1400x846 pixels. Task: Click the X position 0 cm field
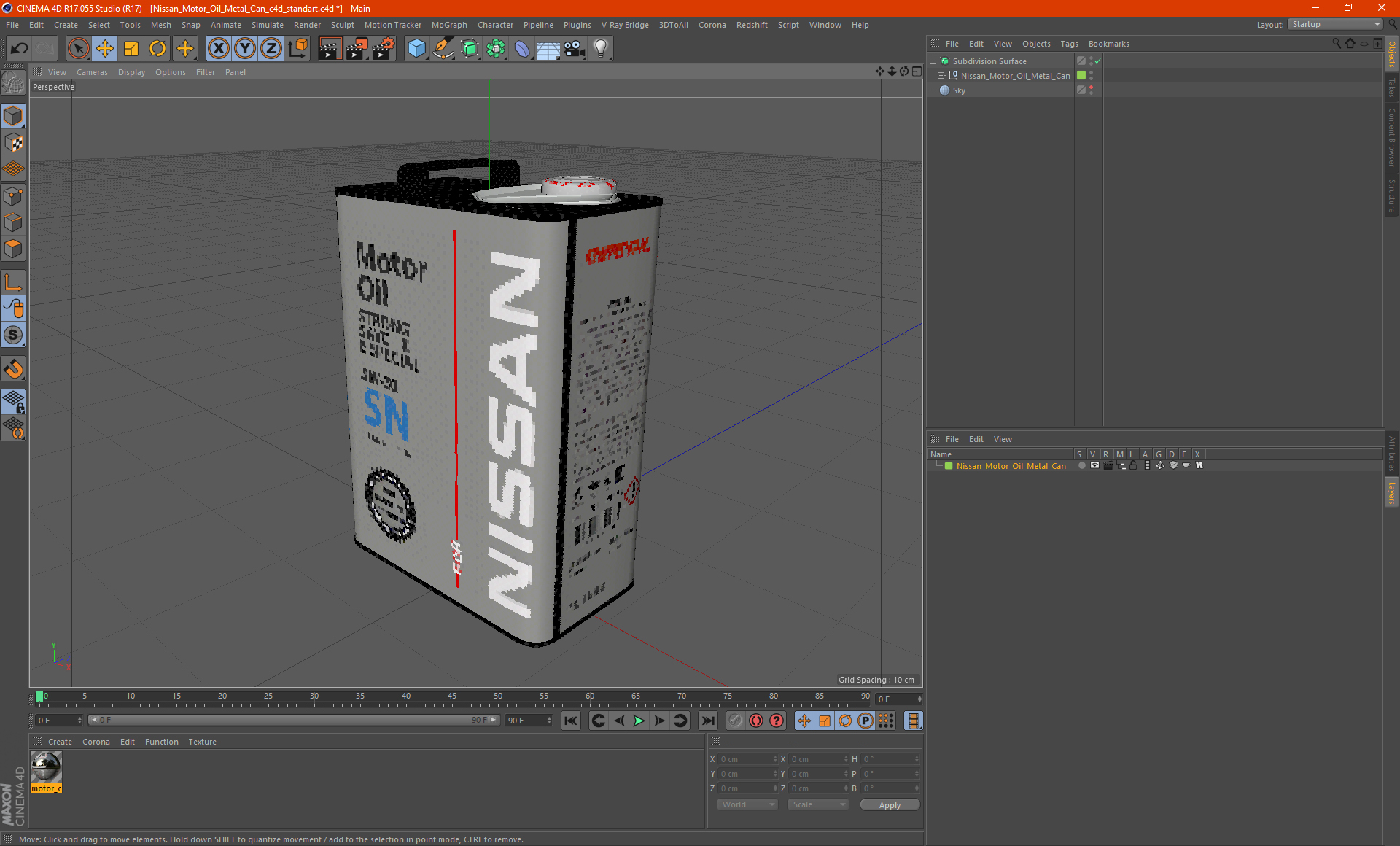click(748, 759)
